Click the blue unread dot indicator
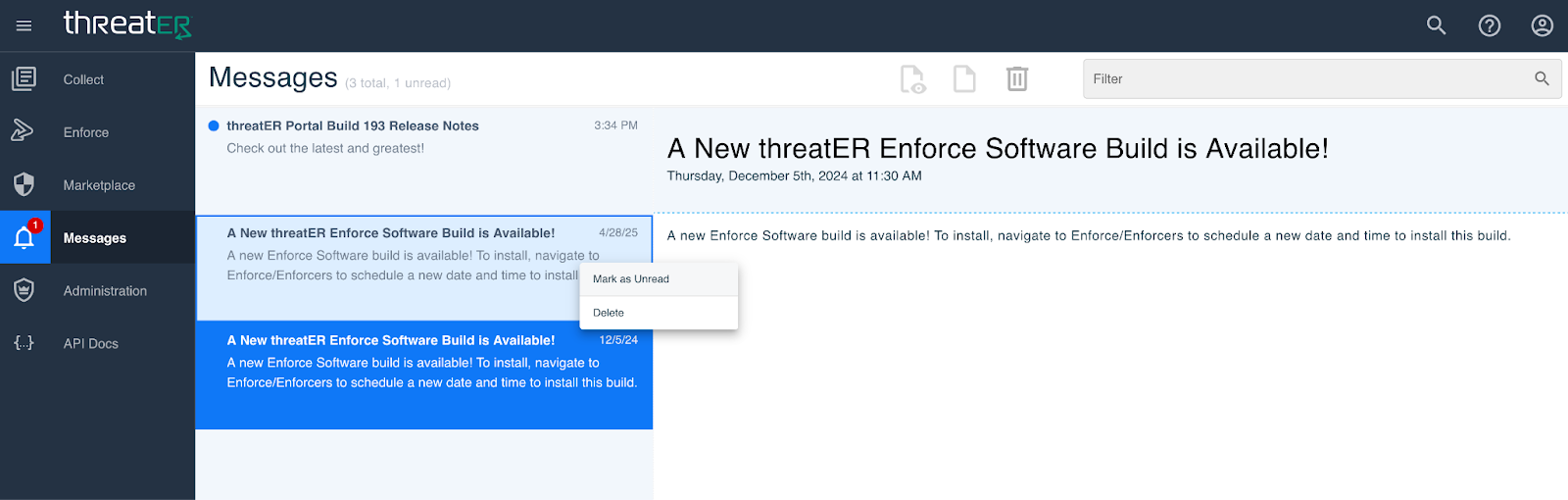This screenshot has height=500, width=1568. point(214,125)
